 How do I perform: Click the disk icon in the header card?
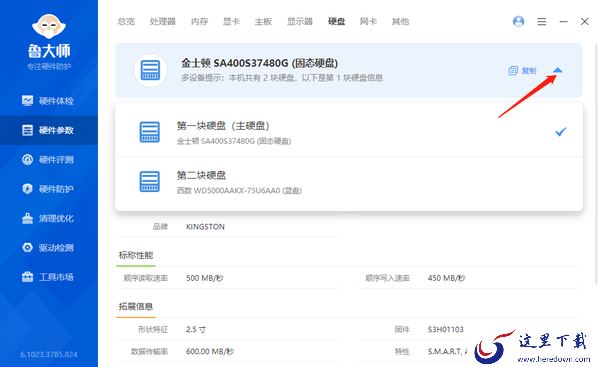click(150, 70)
